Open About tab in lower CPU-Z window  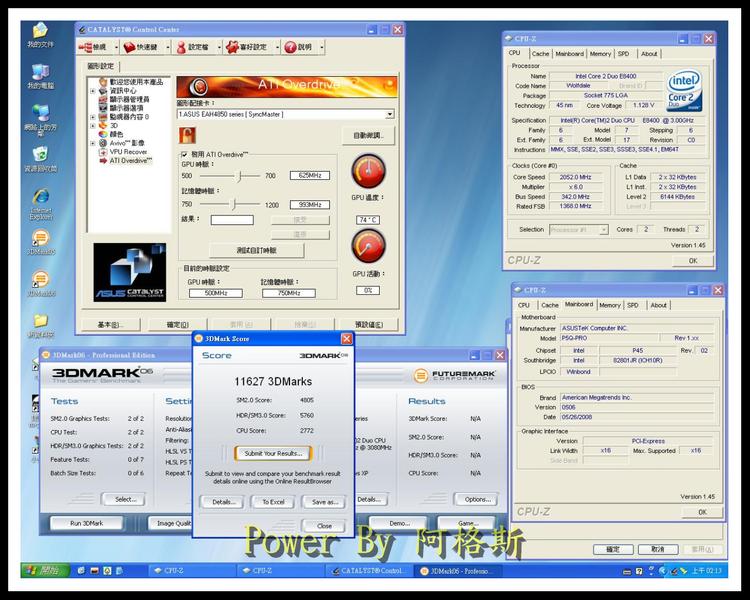658,305
